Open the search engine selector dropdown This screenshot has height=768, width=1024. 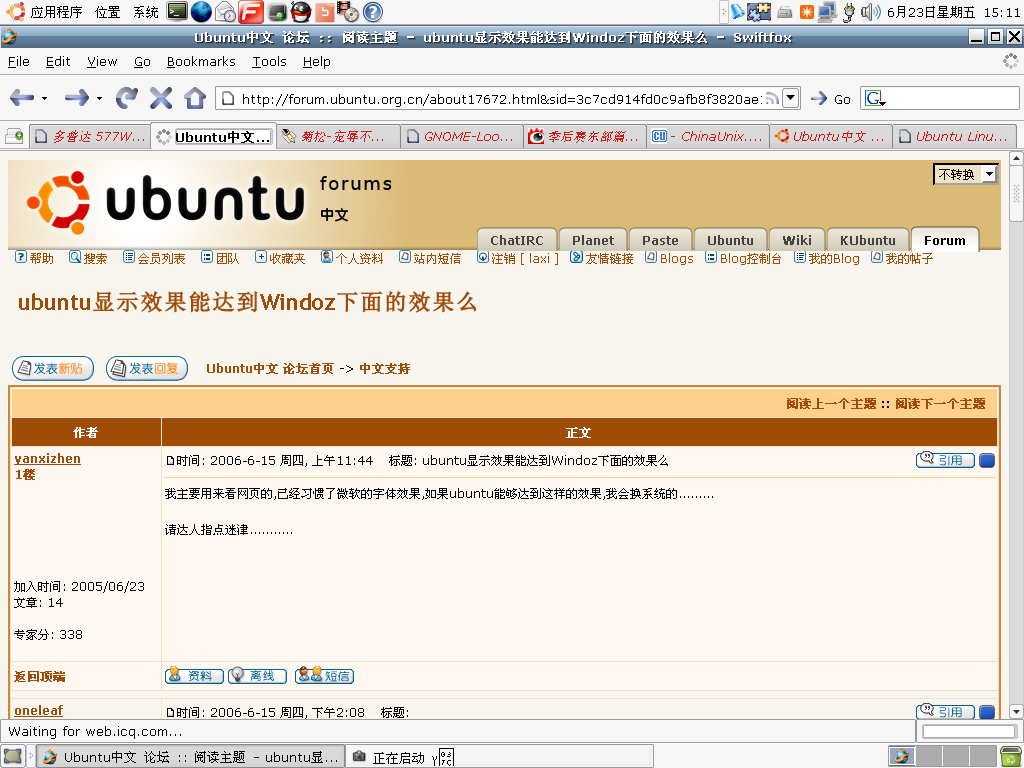(x=875, y=99)
